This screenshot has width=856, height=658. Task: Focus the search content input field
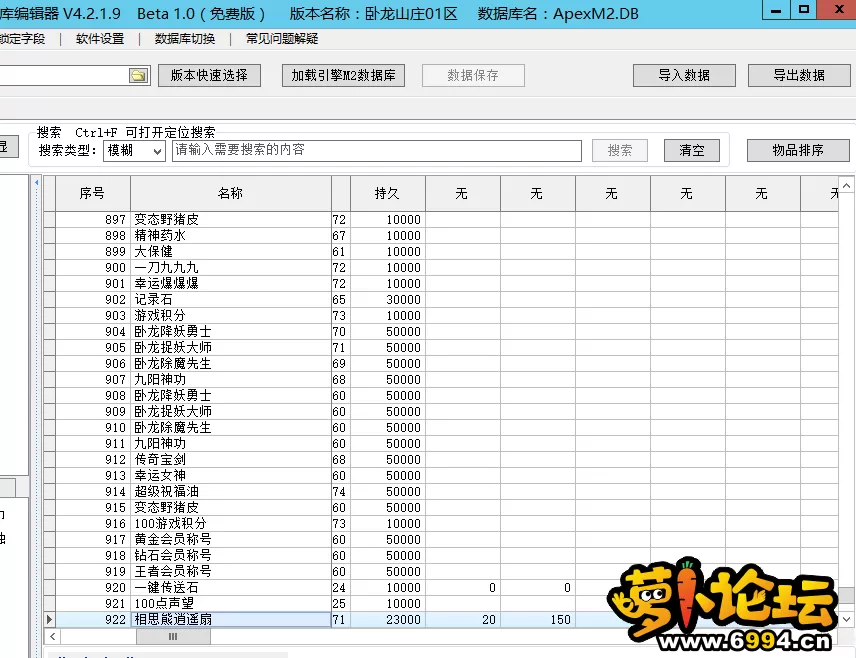coord(377,150)
